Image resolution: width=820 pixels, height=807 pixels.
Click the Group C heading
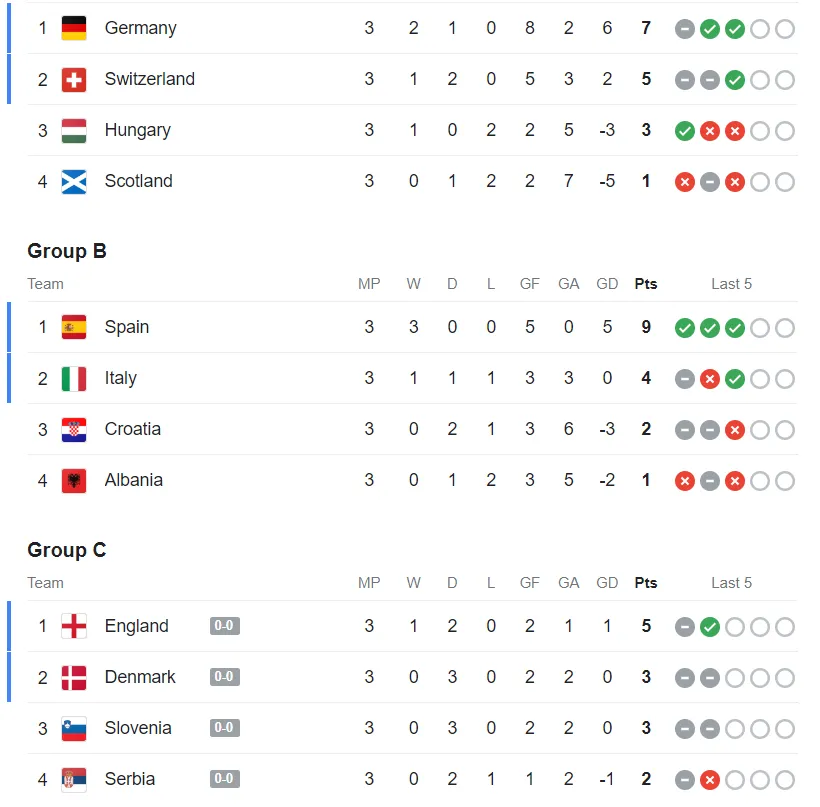(67, 550)
